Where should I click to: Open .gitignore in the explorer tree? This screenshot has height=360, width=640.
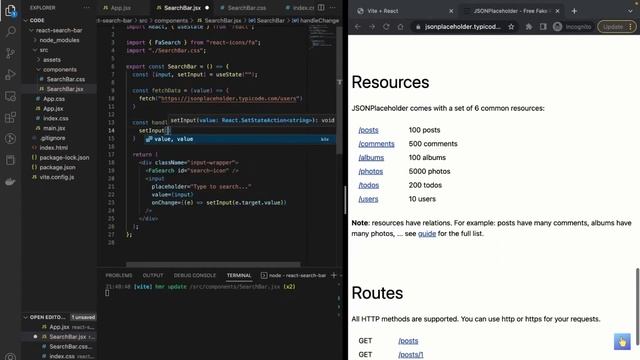[53, 138]
